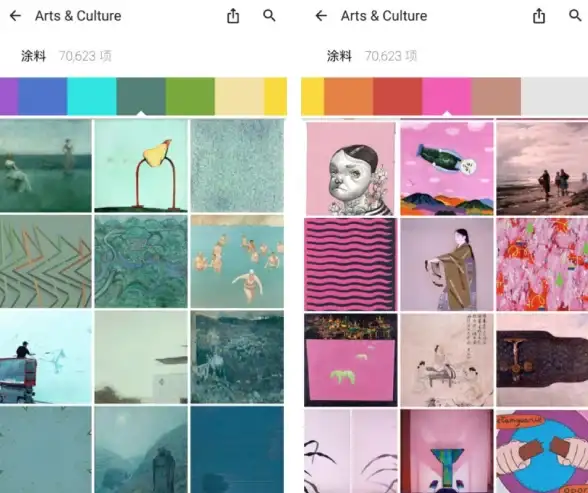Open search magnifier in right panel
588x493 pixels.
pos(575,16)
